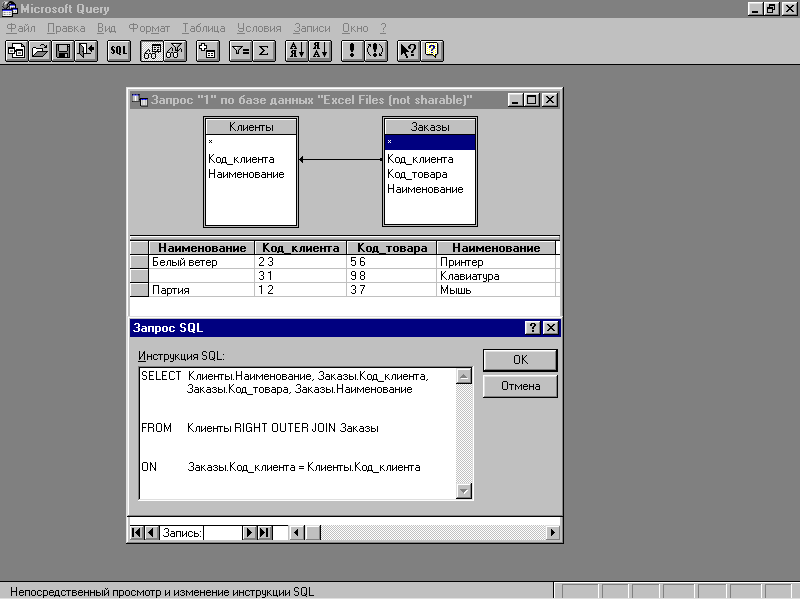Click the Мышь cell

496,290
